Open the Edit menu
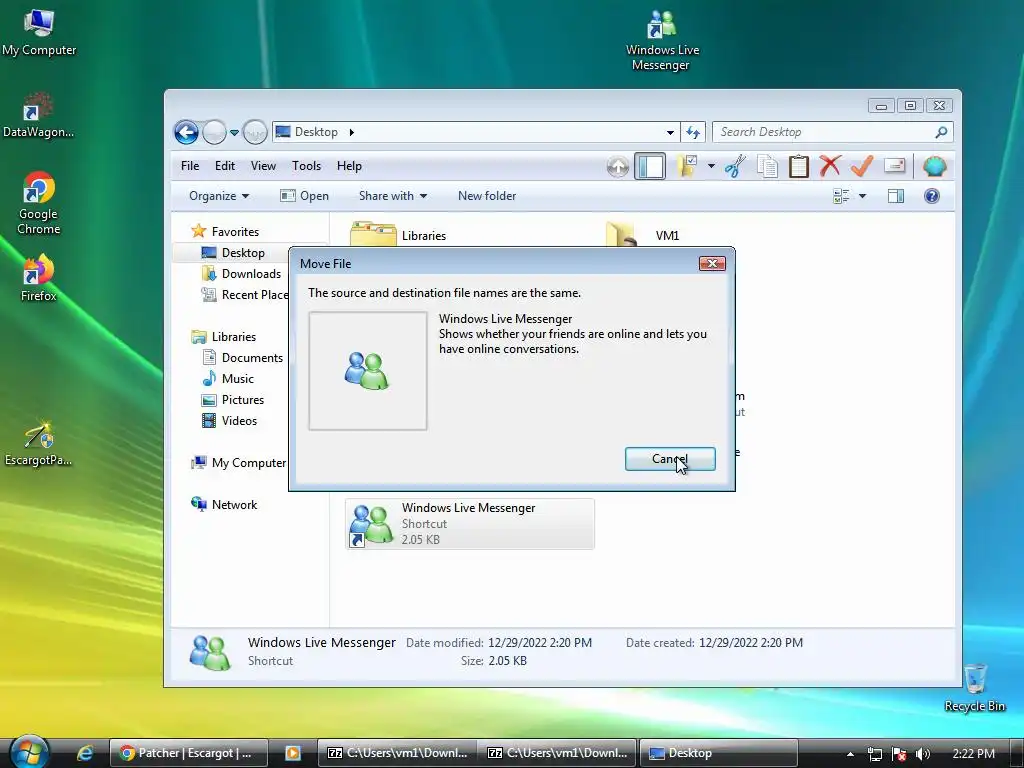Screen dimensions: 1024x768 pyautogui.click(x=225, y=166)
